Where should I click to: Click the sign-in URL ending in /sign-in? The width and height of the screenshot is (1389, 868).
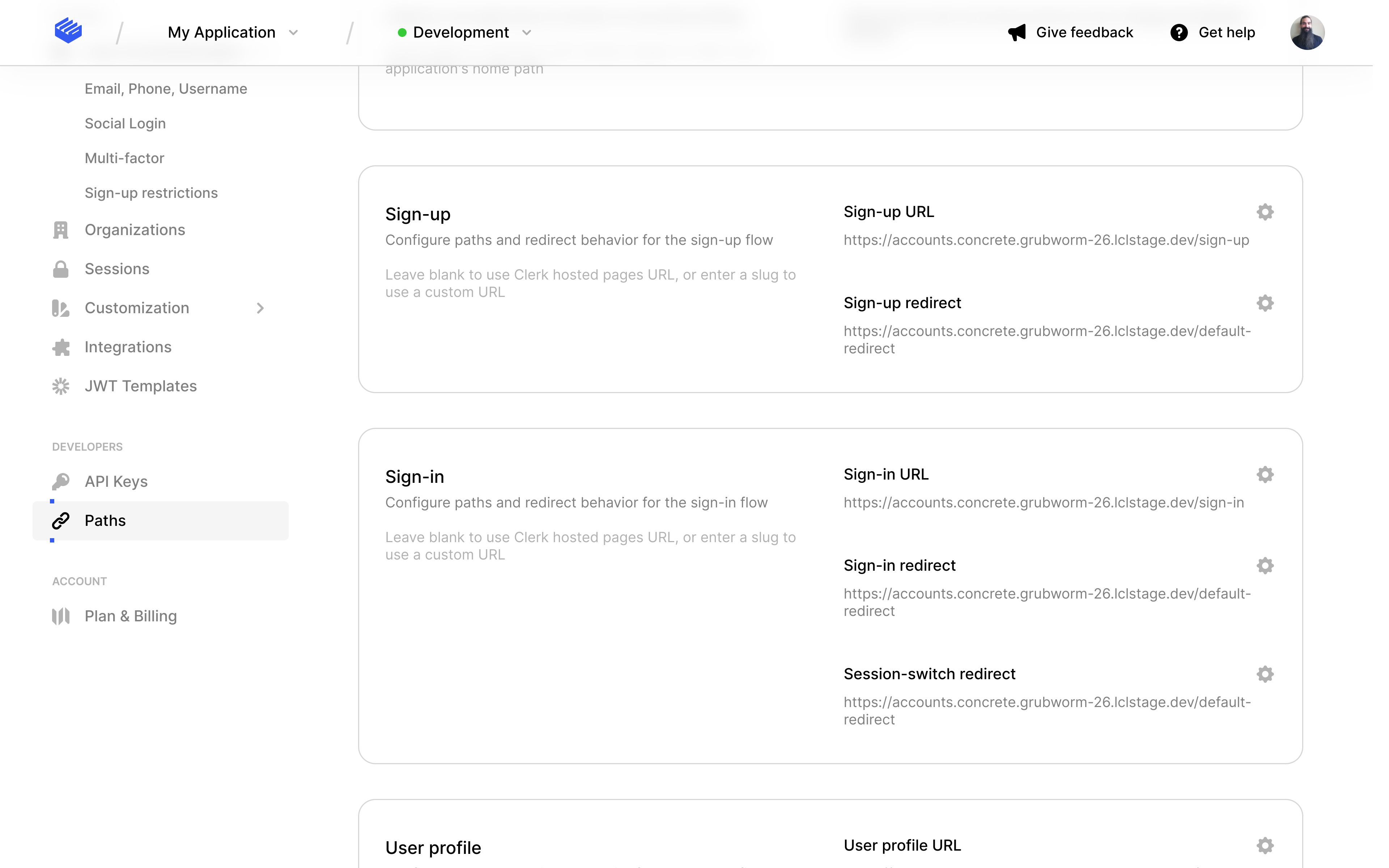tap(1044, 503)
